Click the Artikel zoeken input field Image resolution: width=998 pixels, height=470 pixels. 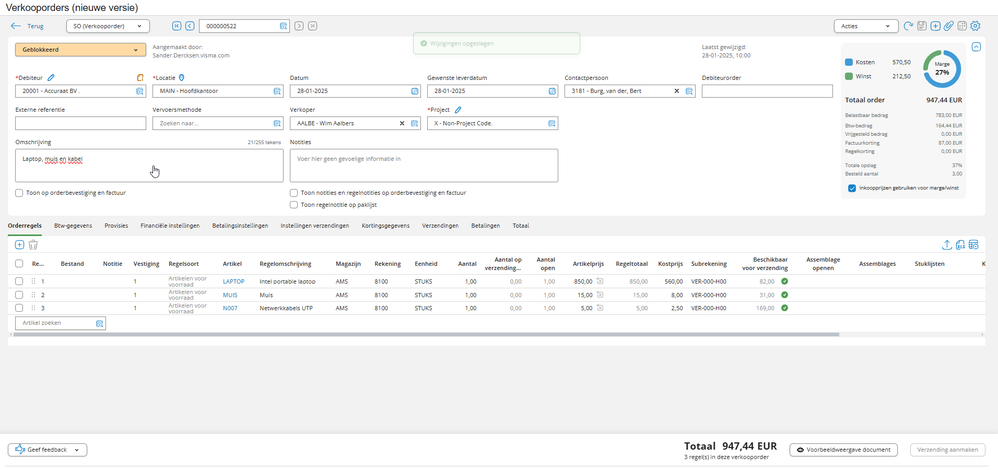tap(60, 324)
